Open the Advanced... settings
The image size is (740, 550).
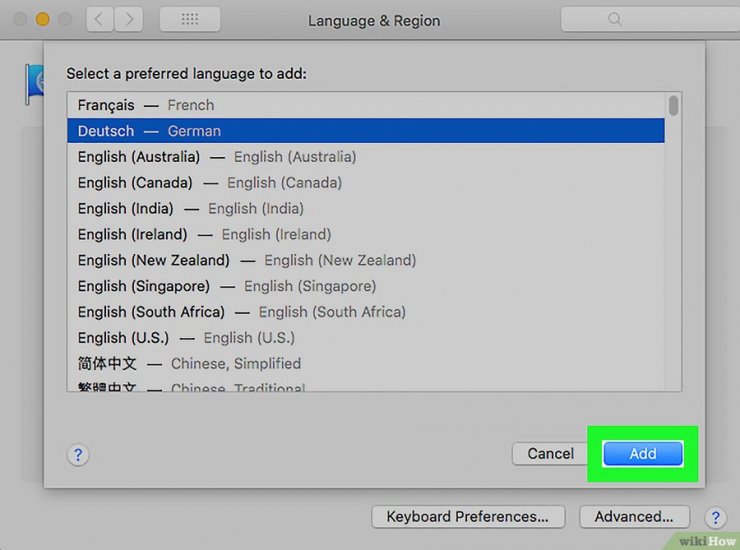pyautogui.click(x=634, y=517)
